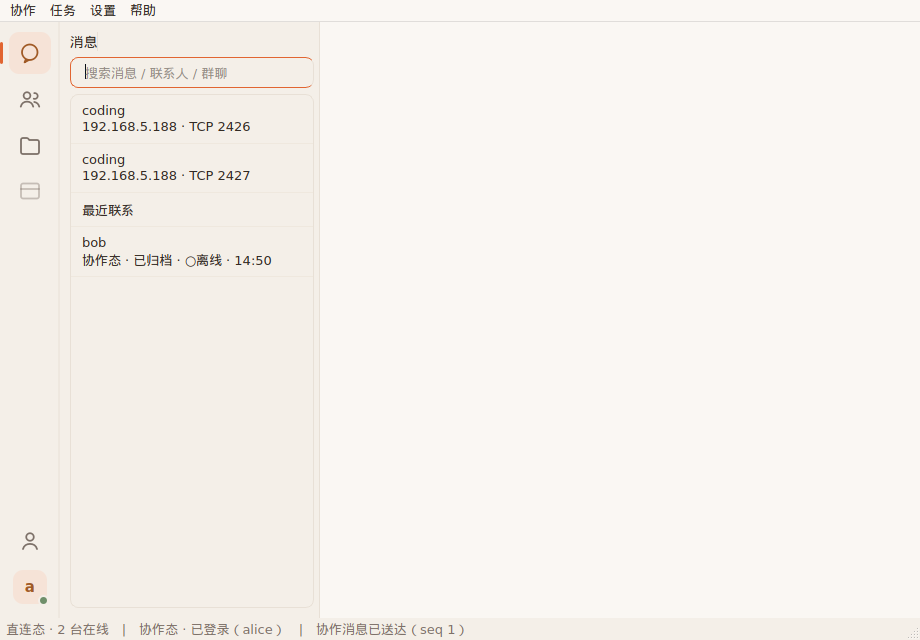
Task: Click status text 直连态 · 2 台在线
Action: tap(58, 630)
